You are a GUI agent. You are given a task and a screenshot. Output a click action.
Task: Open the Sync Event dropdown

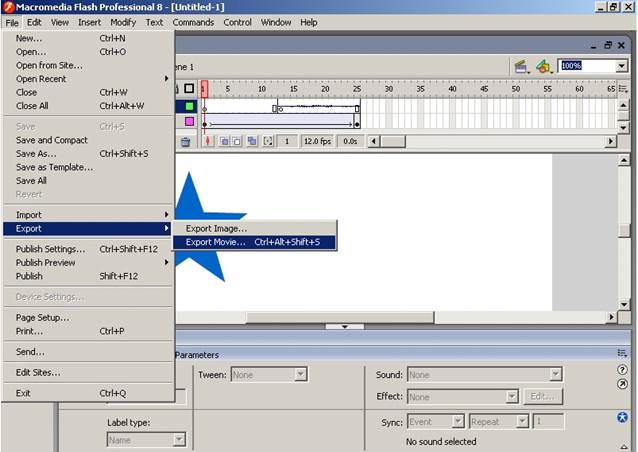click(458, 421)
